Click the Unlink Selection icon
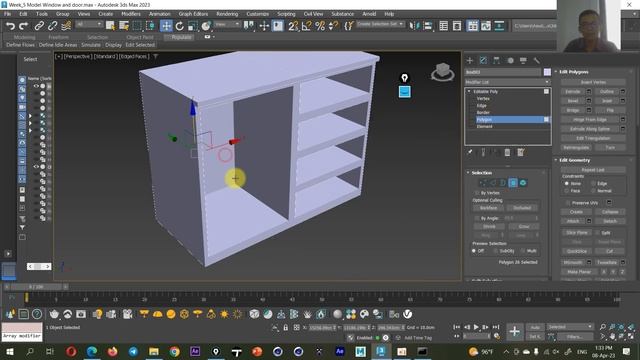This screenshot has width=640, height=360. click(52, 26)
